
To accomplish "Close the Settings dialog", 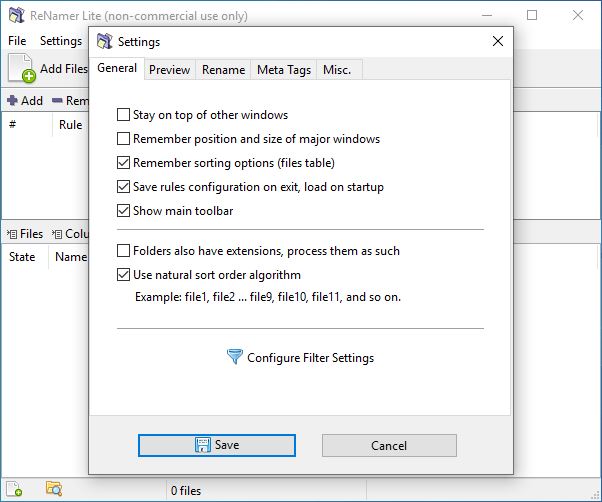I will coord(498,41).
